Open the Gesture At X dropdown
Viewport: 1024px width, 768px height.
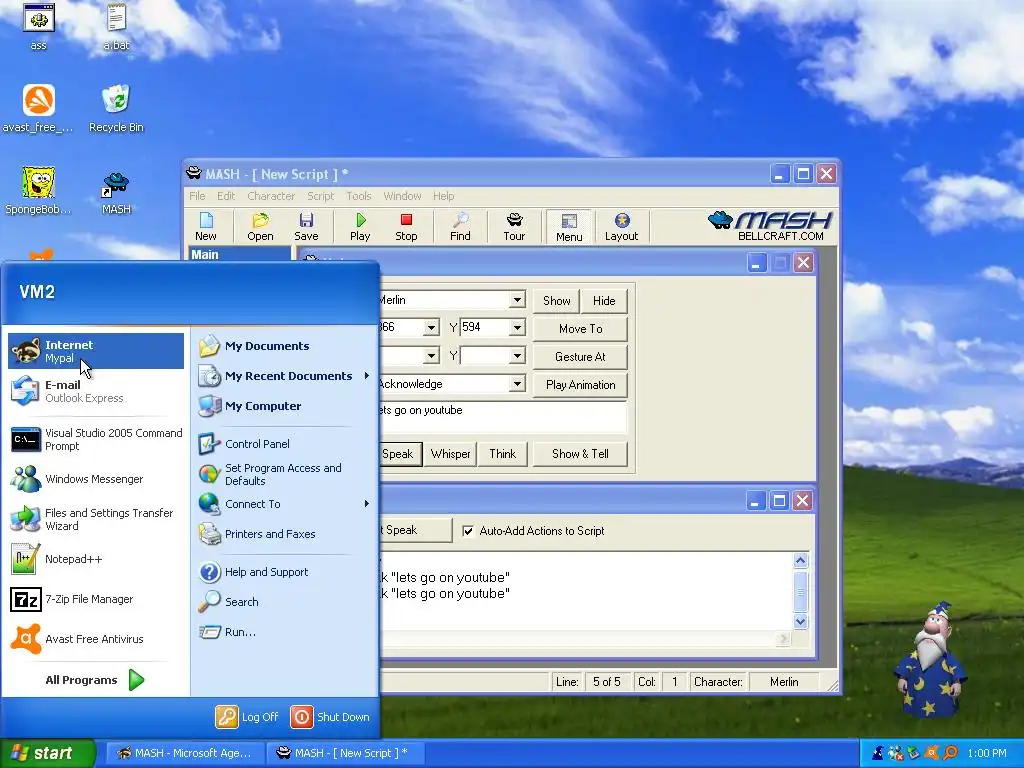430,356
